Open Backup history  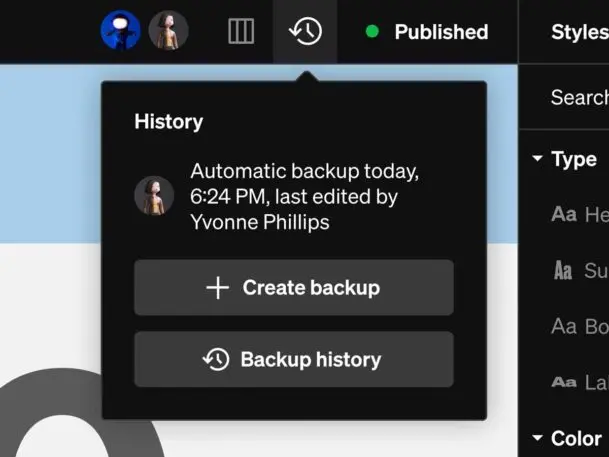coord(294,360)
